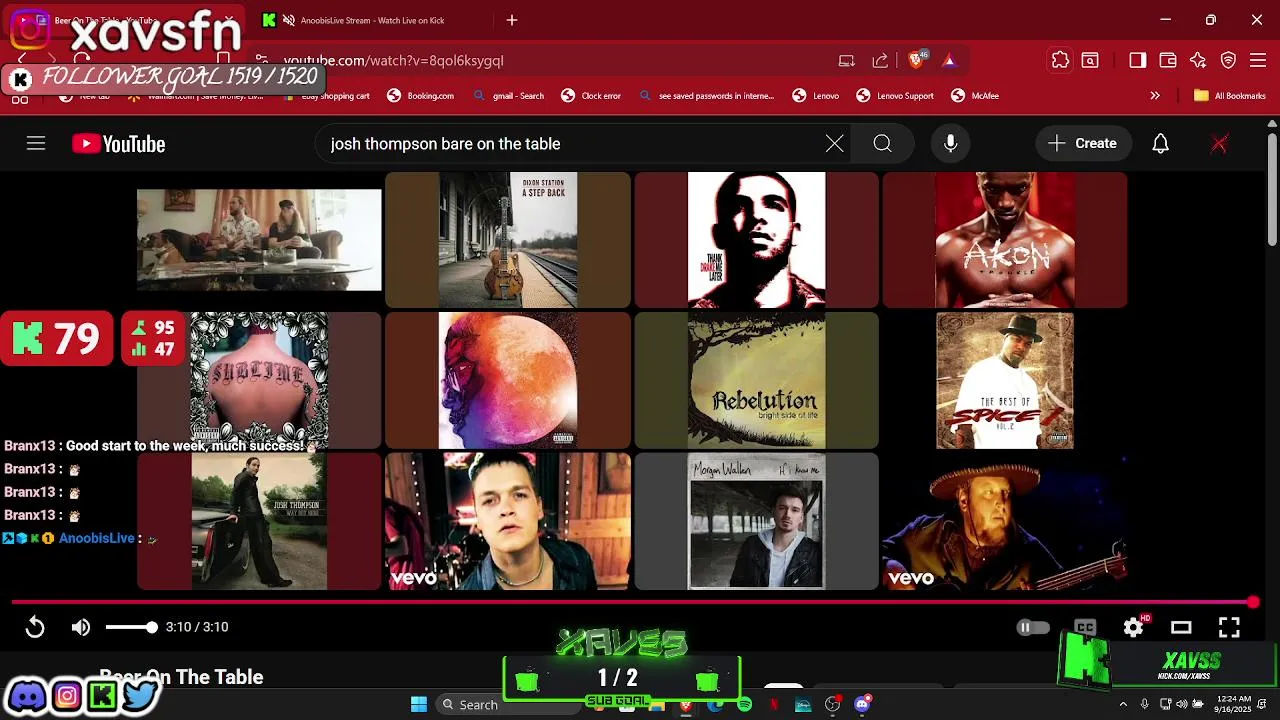Click the Create button

pyautogui.click(x=1082, y=144)
